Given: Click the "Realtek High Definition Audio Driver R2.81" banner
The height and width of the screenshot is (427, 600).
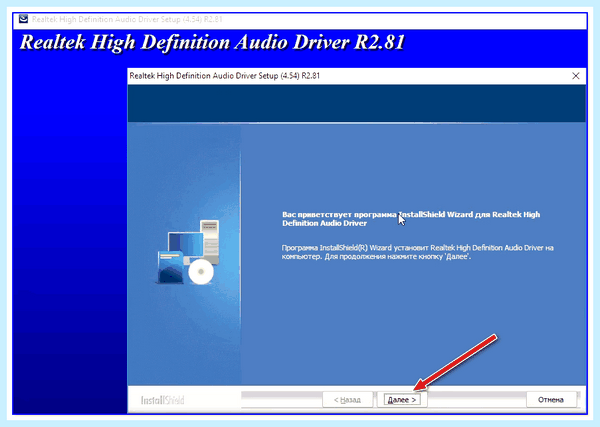Looking at the screenshot, I should tap(212, 42).
